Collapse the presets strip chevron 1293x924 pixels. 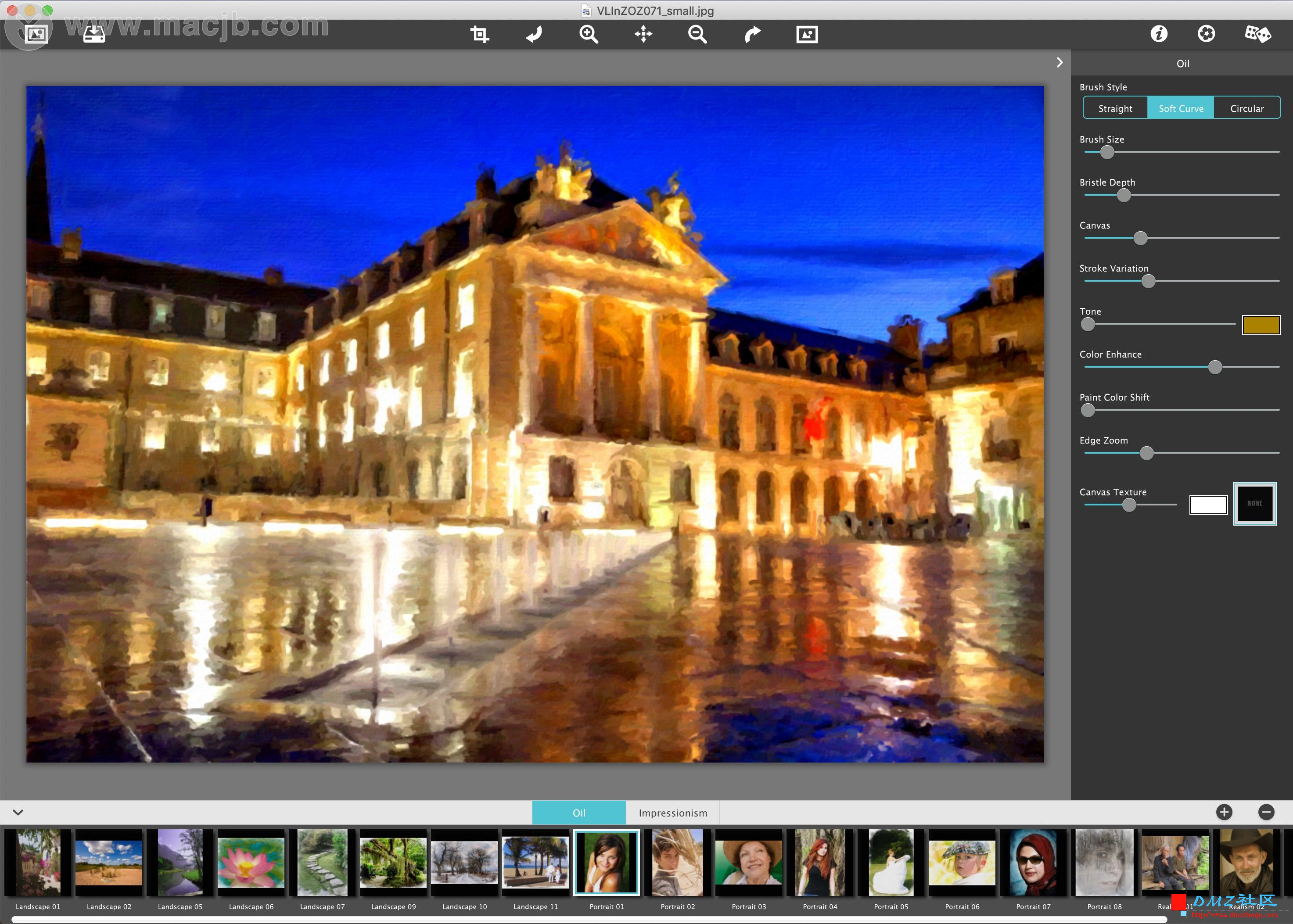[18, 813]
